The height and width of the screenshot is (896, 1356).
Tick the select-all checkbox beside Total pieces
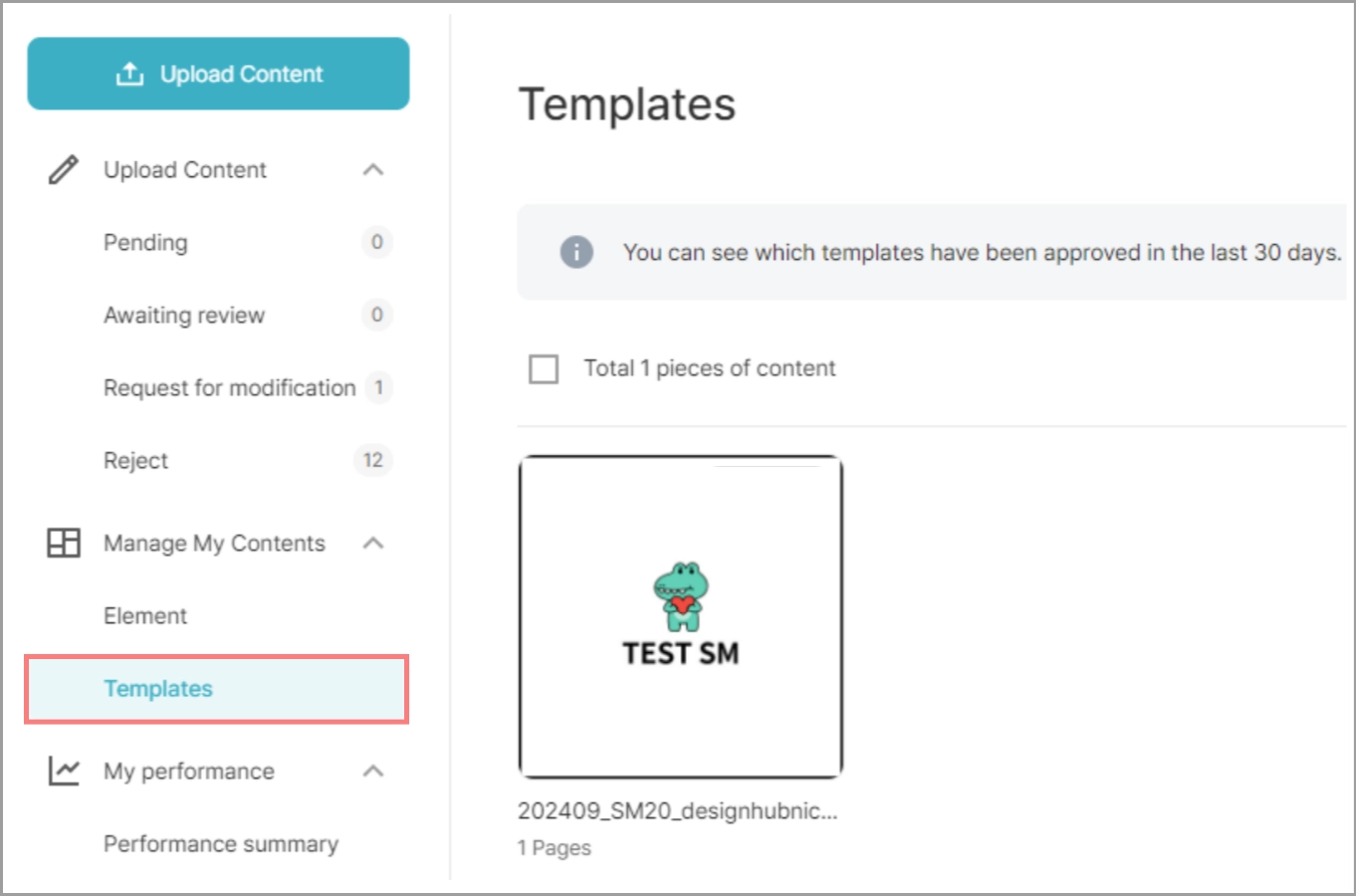click(x=544, y=369)
